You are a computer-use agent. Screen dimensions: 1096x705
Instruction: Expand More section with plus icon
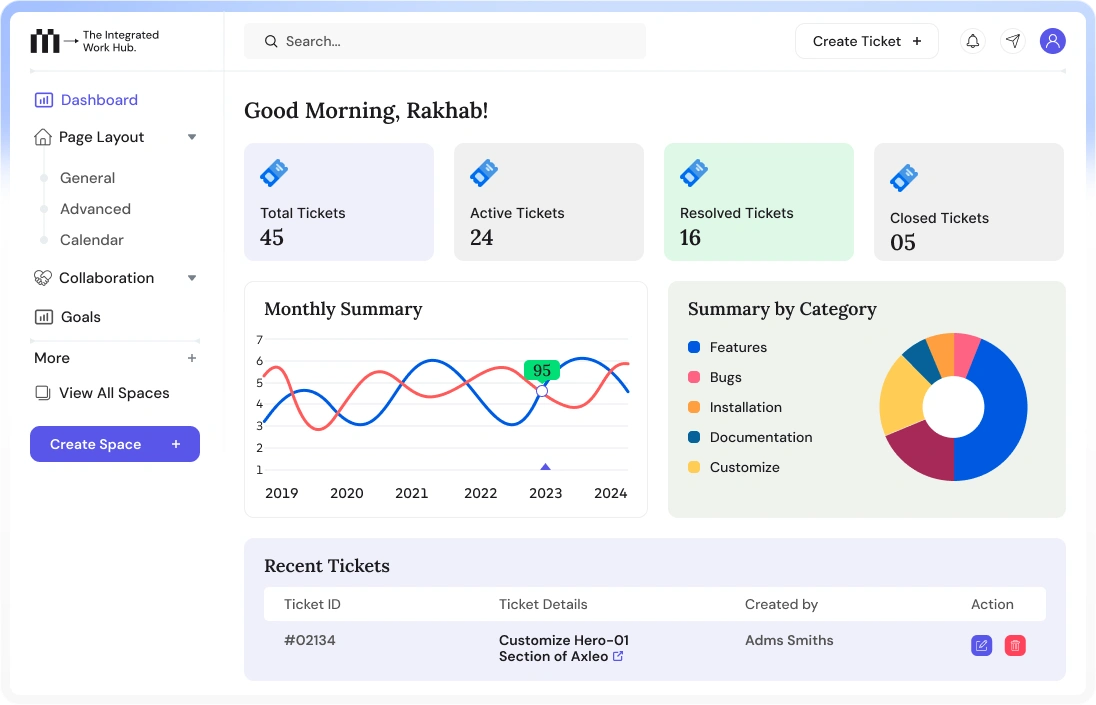(x=192, y=358)
